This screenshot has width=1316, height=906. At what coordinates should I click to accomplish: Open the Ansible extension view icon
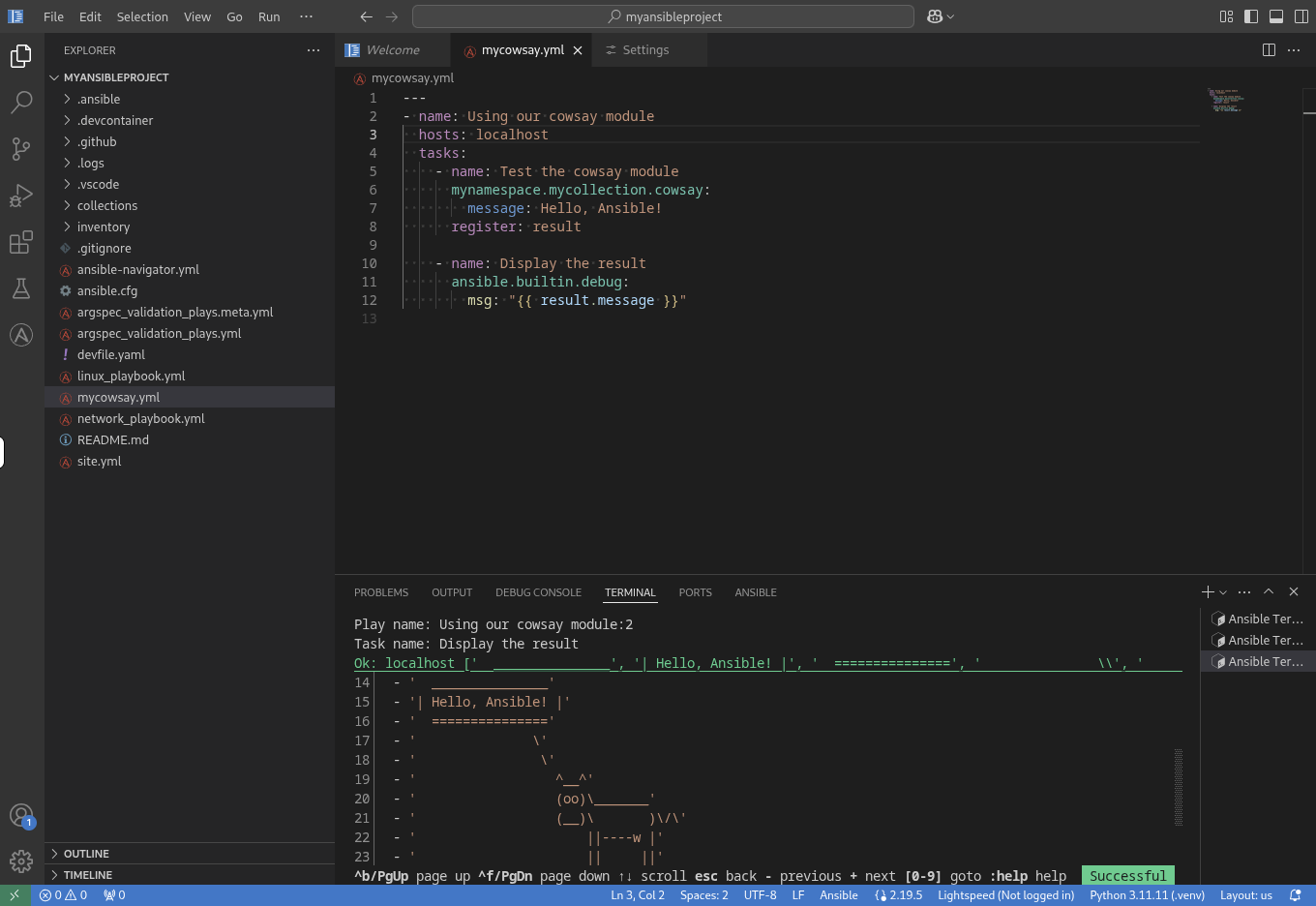21,335
